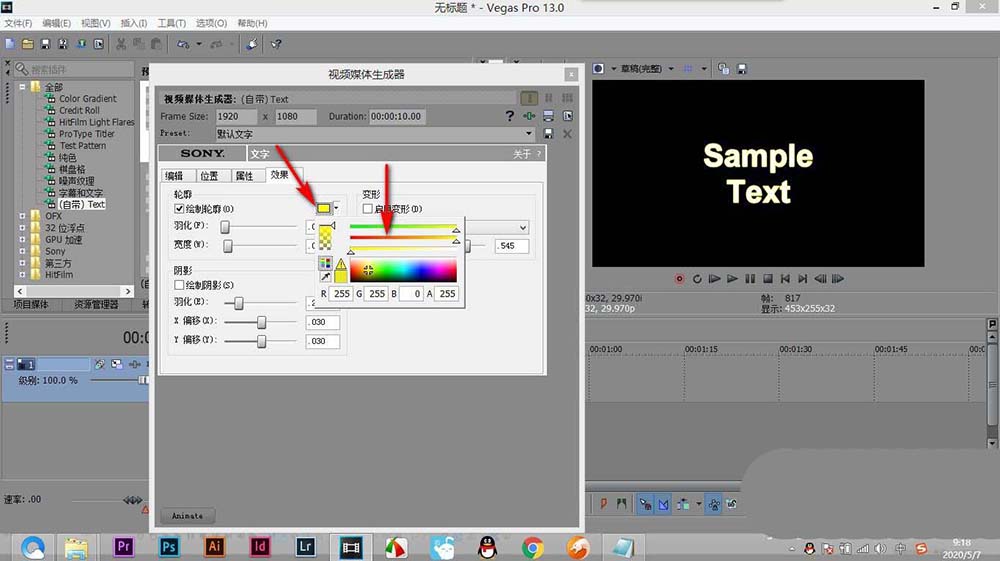Click the Pause button in preview

pos(750,279)
